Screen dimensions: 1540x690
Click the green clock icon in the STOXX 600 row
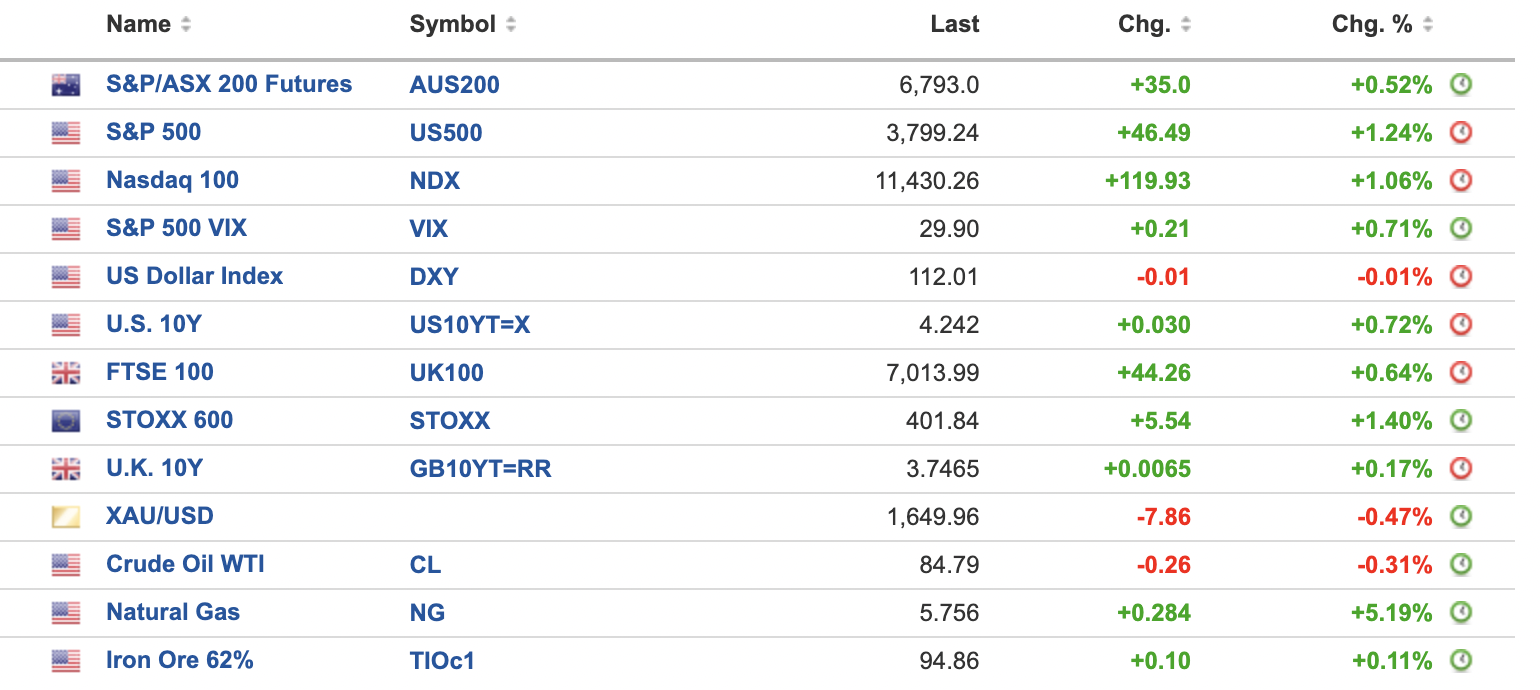[1461, 421]
